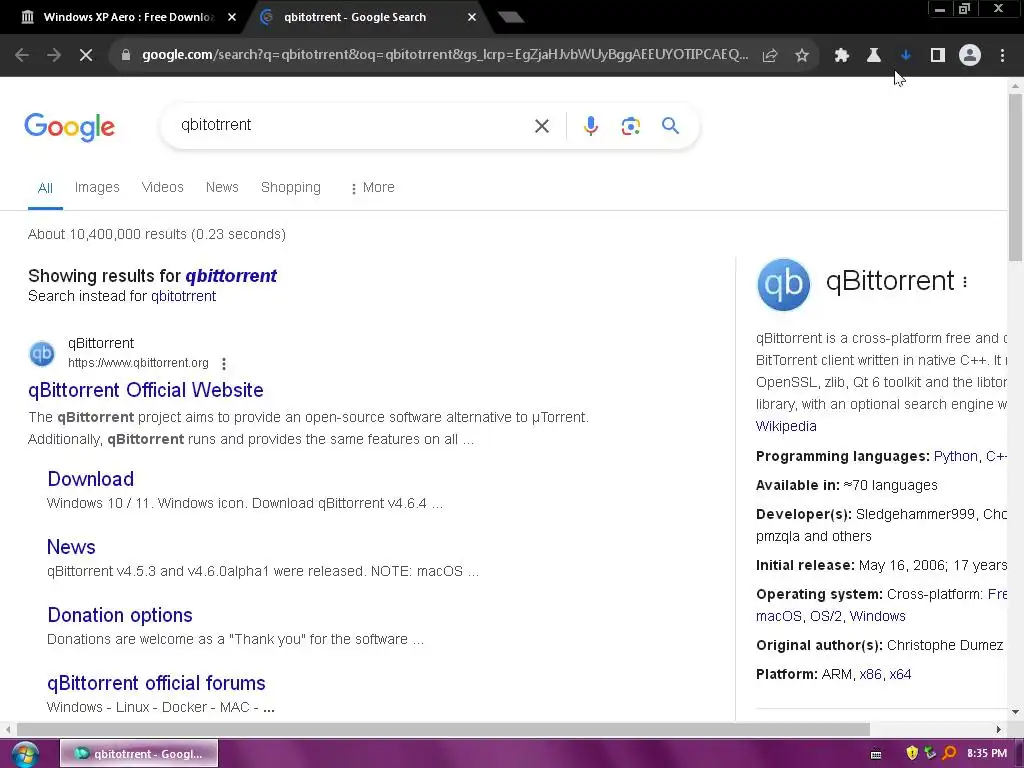
Task: Click the site lock icon
Action: click(125, 55)
